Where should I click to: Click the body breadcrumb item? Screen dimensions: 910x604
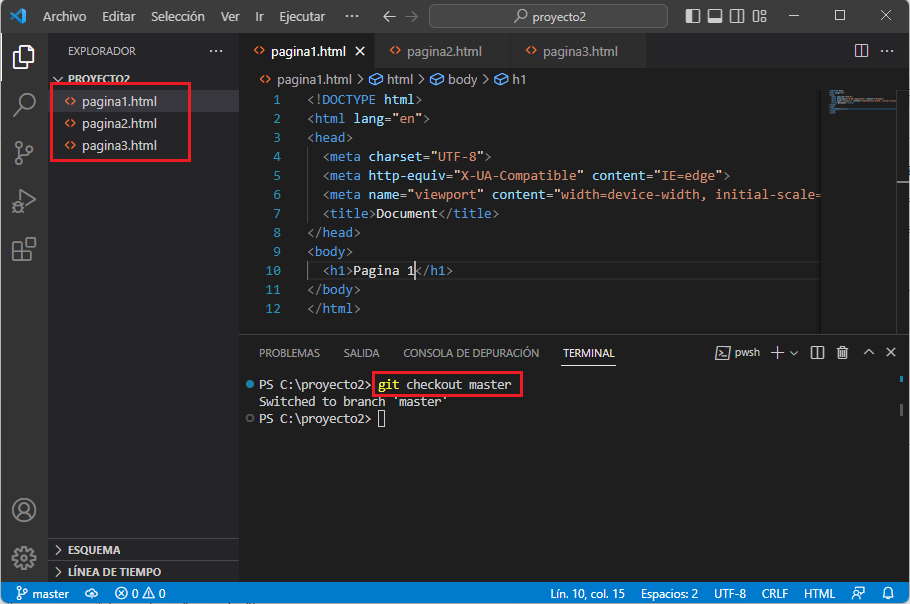[x=453, y=79]
